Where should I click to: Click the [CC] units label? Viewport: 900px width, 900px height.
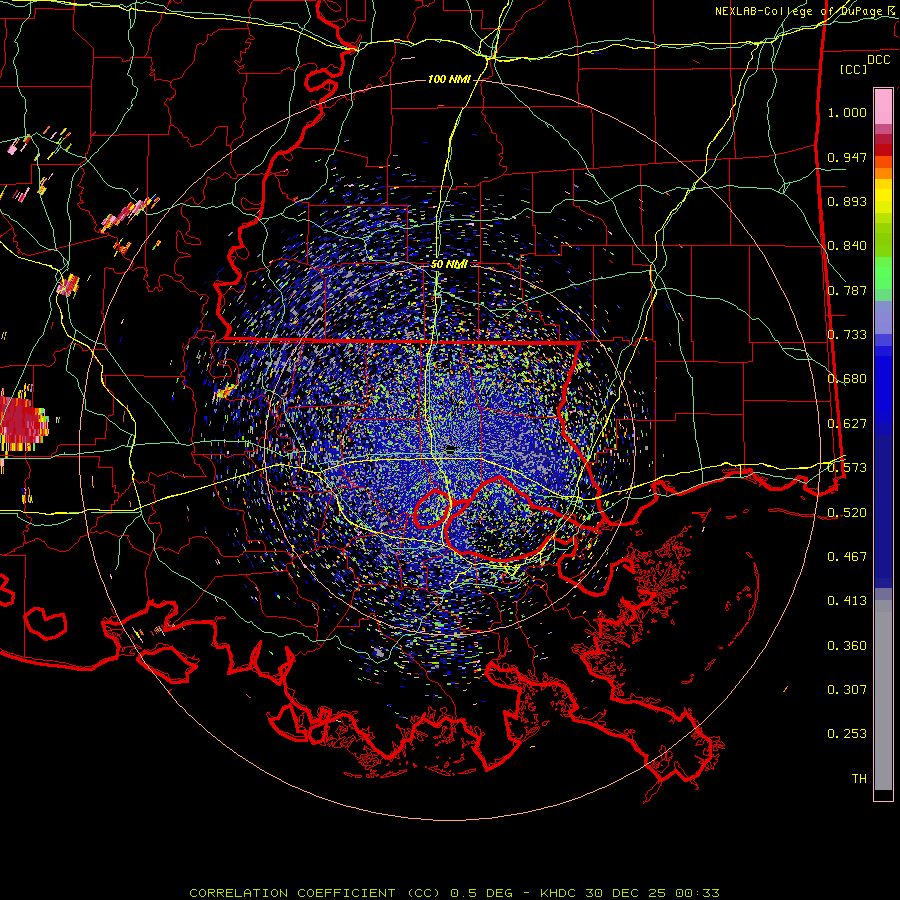(x=854, y=69)
